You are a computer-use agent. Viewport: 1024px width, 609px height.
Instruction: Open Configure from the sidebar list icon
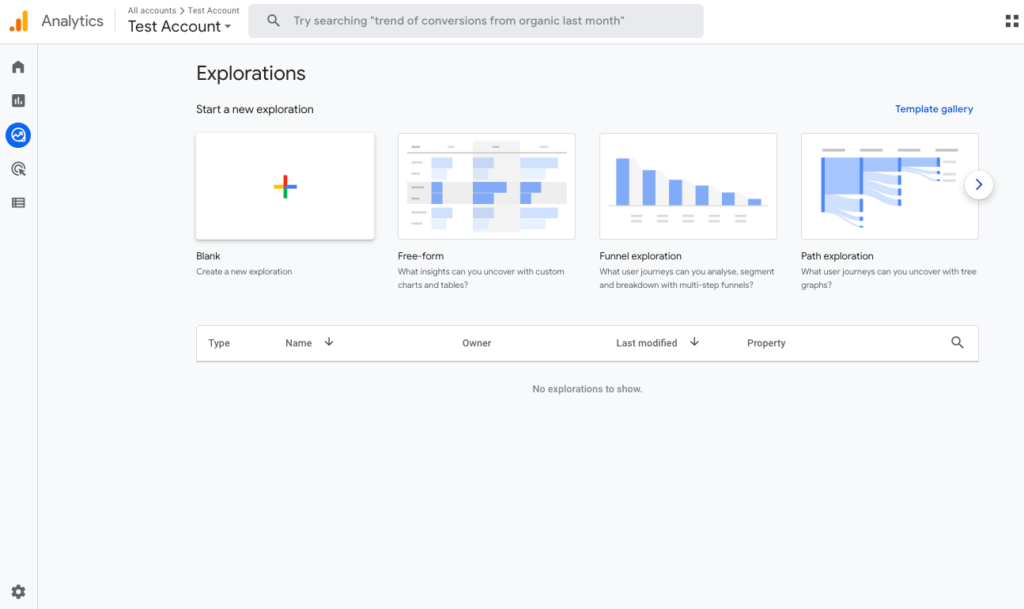(18, 203)
